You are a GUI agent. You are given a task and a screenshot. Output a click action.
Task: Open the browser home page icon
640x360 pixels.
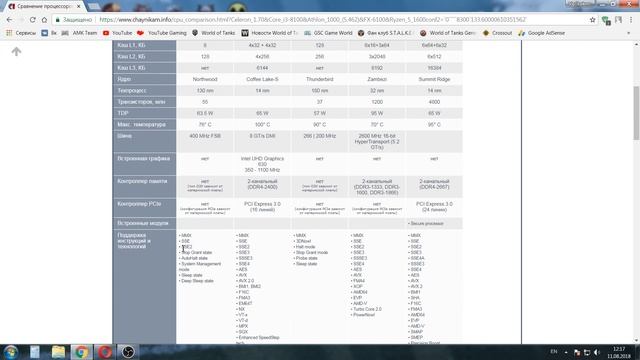click(x=44, y=20)
